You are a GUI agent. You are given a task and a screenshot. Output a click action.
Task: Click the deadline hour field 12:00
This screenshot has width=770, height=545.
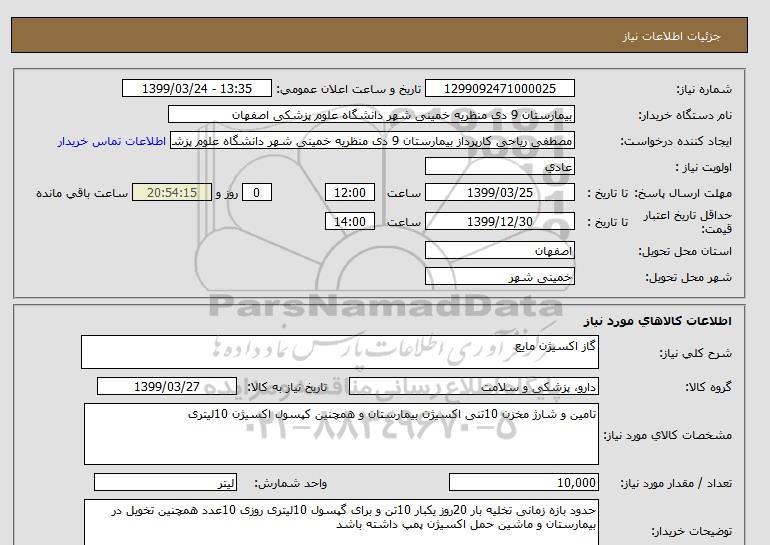(350, 192)
